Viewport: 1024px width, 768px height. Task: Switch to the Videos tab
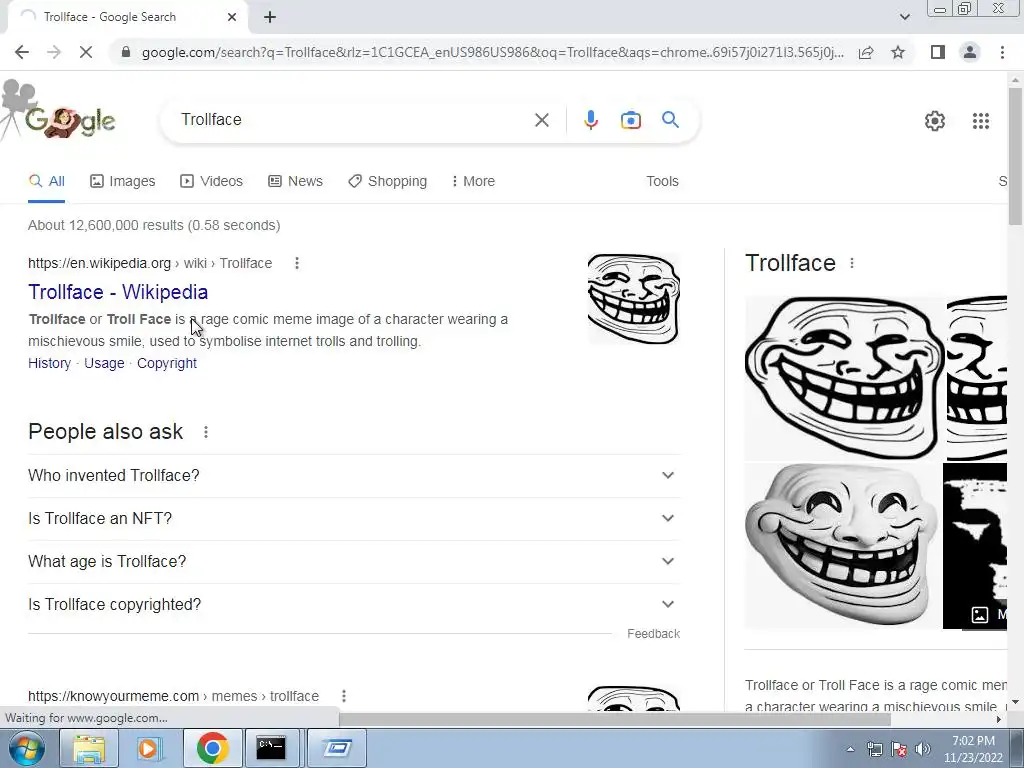point(212,181)
